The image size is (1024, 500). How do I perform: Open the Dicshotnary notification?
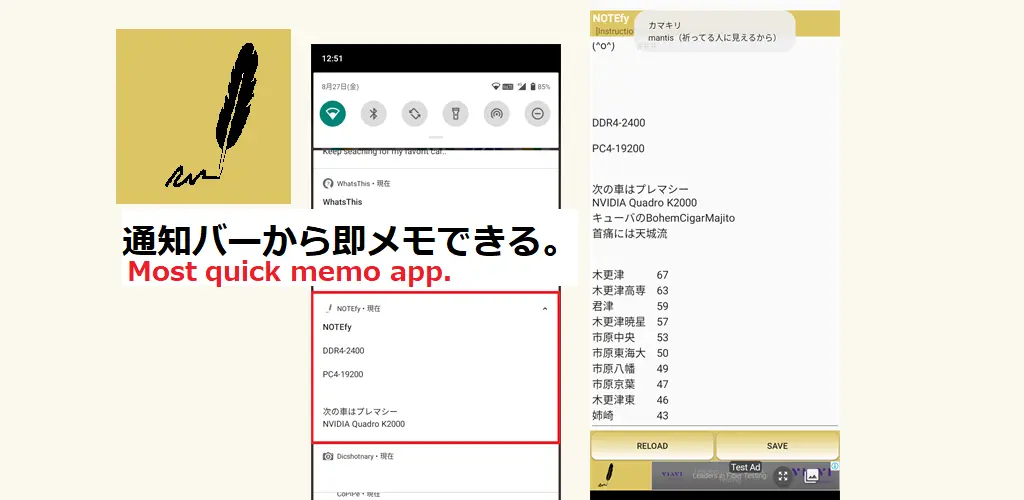[359, 456]
